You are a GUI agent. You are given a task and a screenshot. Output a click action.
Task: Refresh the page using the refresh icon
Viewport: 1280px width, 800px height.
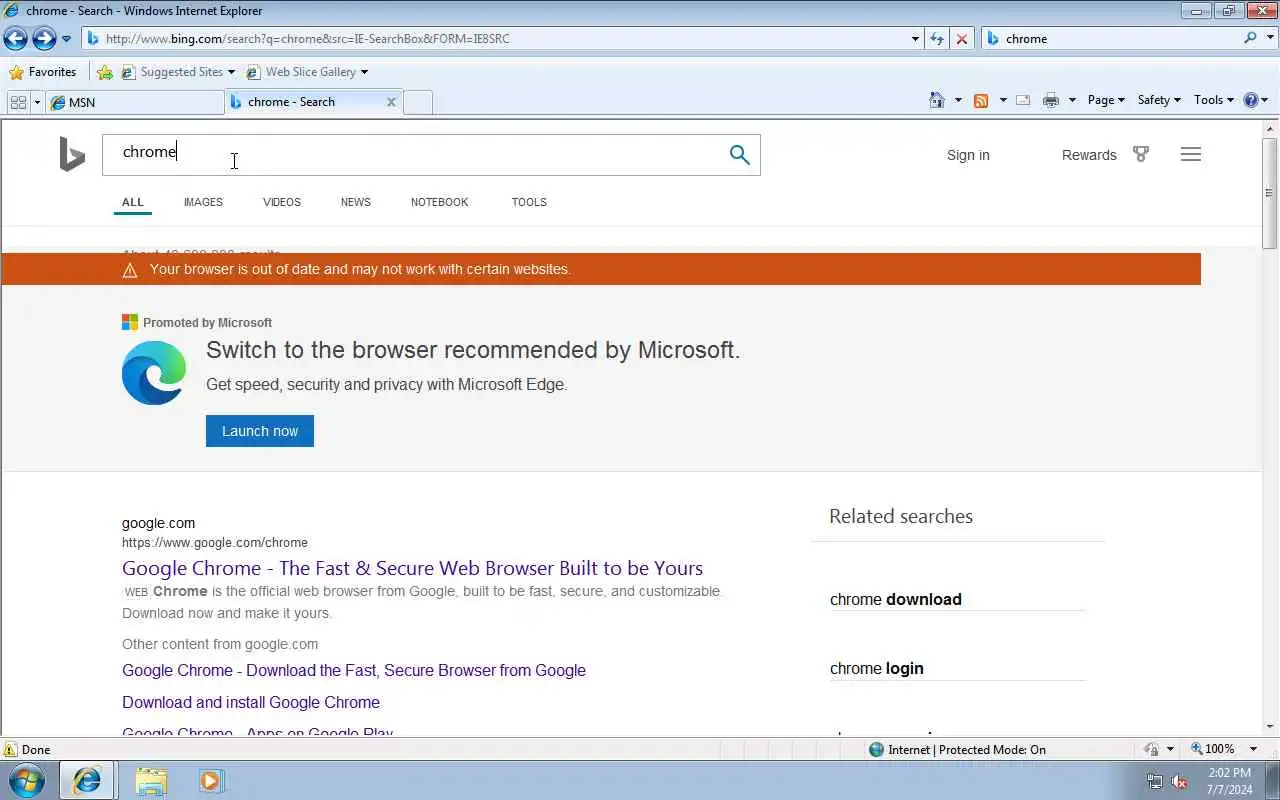[937, 39]
